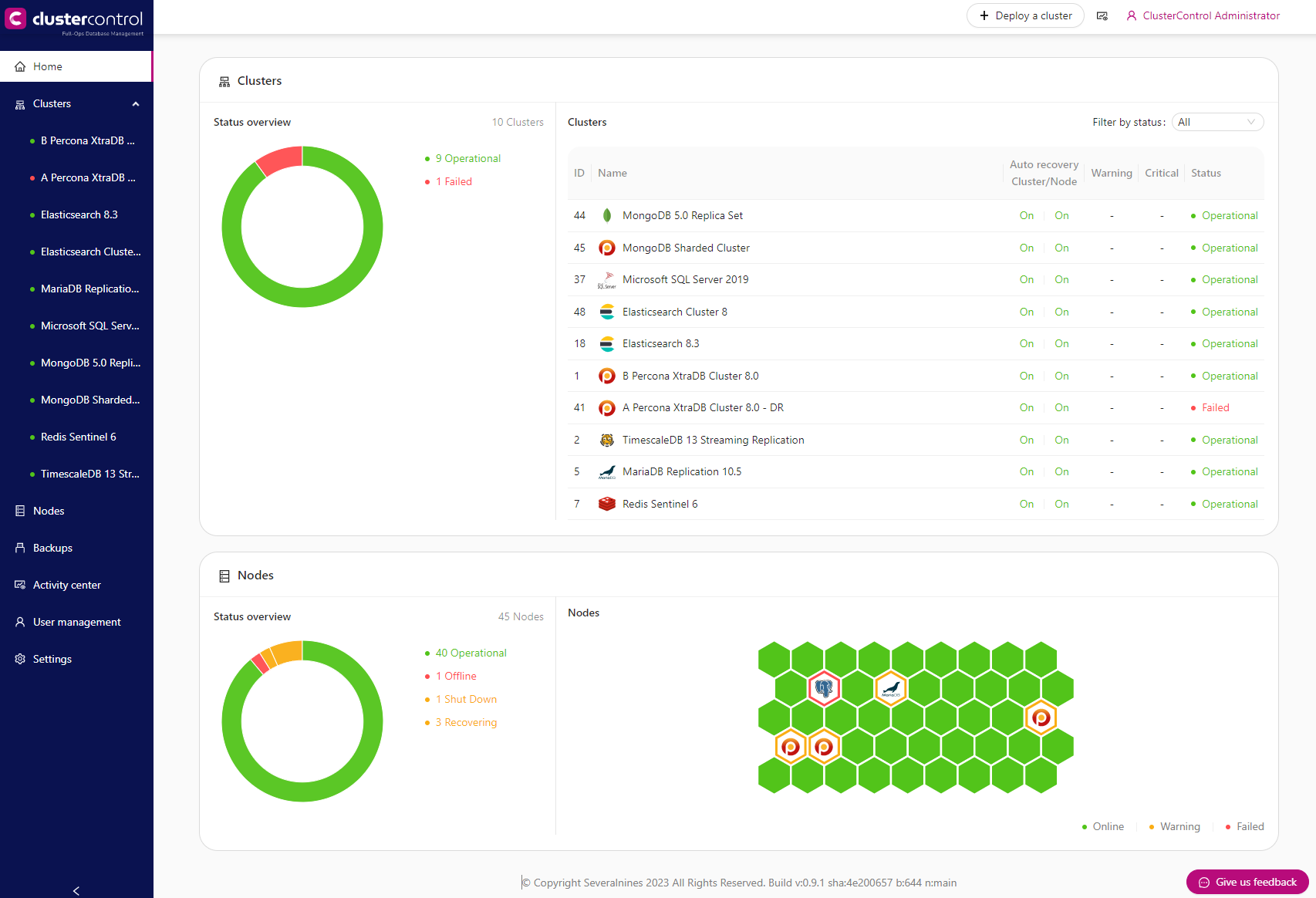Click the Elasticsearch icon beside Elasticsearch Cluster 8
Viewport: 1316px width, 898px height.
[x=607, y=312]
